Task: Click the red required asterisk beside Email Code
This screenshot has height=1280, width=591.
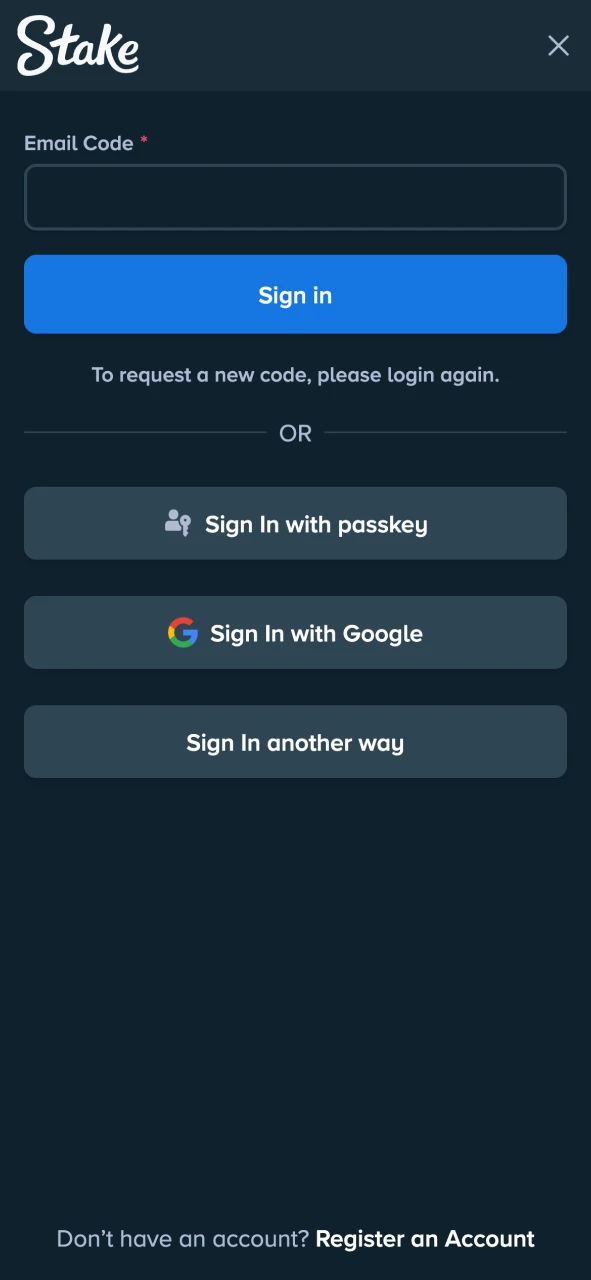Action: point(143,140)
